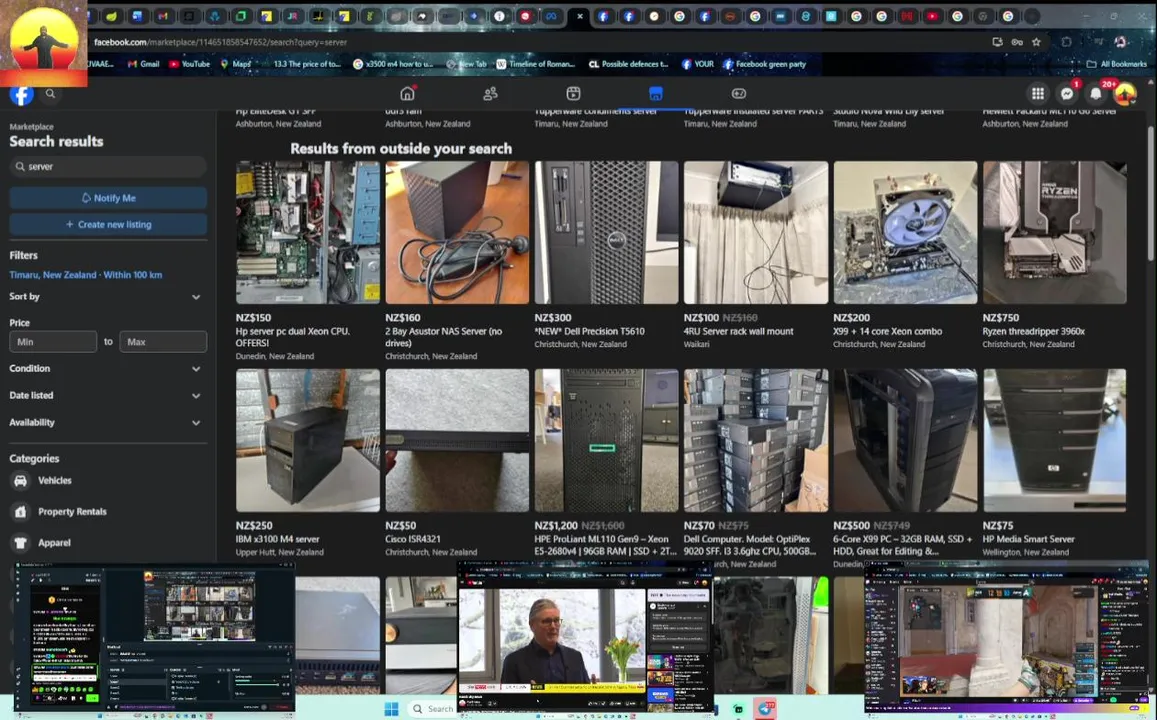Click the Min price field
Viewport: 1157px width, 720px height.
tap(53, 342)
